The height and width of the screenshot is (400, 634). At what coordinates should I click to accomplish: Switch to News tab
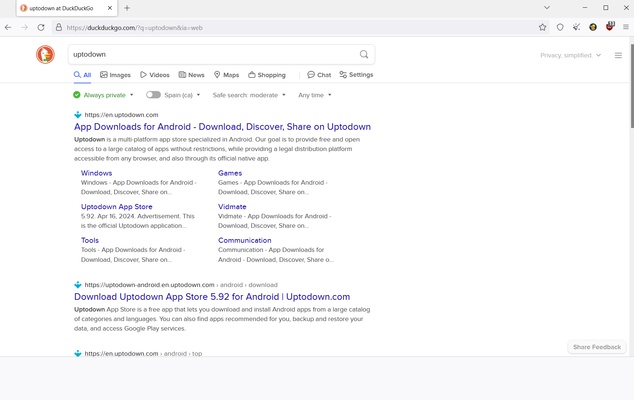point(192,75)
